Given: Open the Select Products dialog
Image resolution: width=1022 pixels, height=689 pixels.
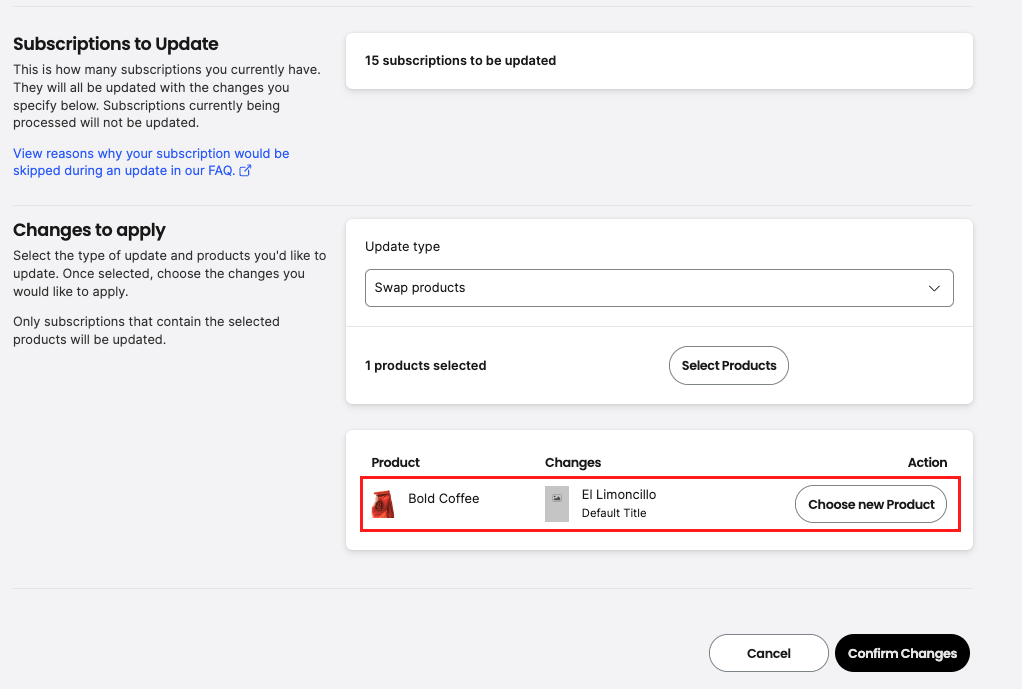Looking at the screenshot, I should click(728, 365).
